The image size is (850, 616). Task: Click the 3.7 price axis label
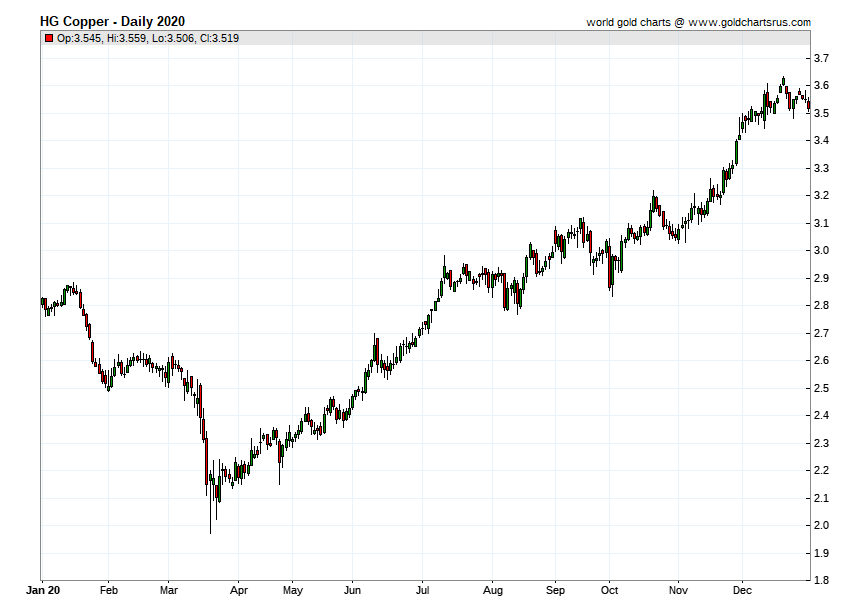821,58
